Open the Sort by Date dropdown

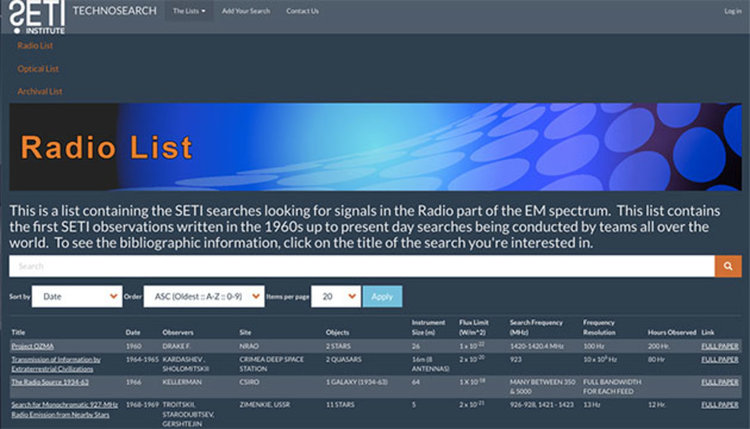(77, 297)
